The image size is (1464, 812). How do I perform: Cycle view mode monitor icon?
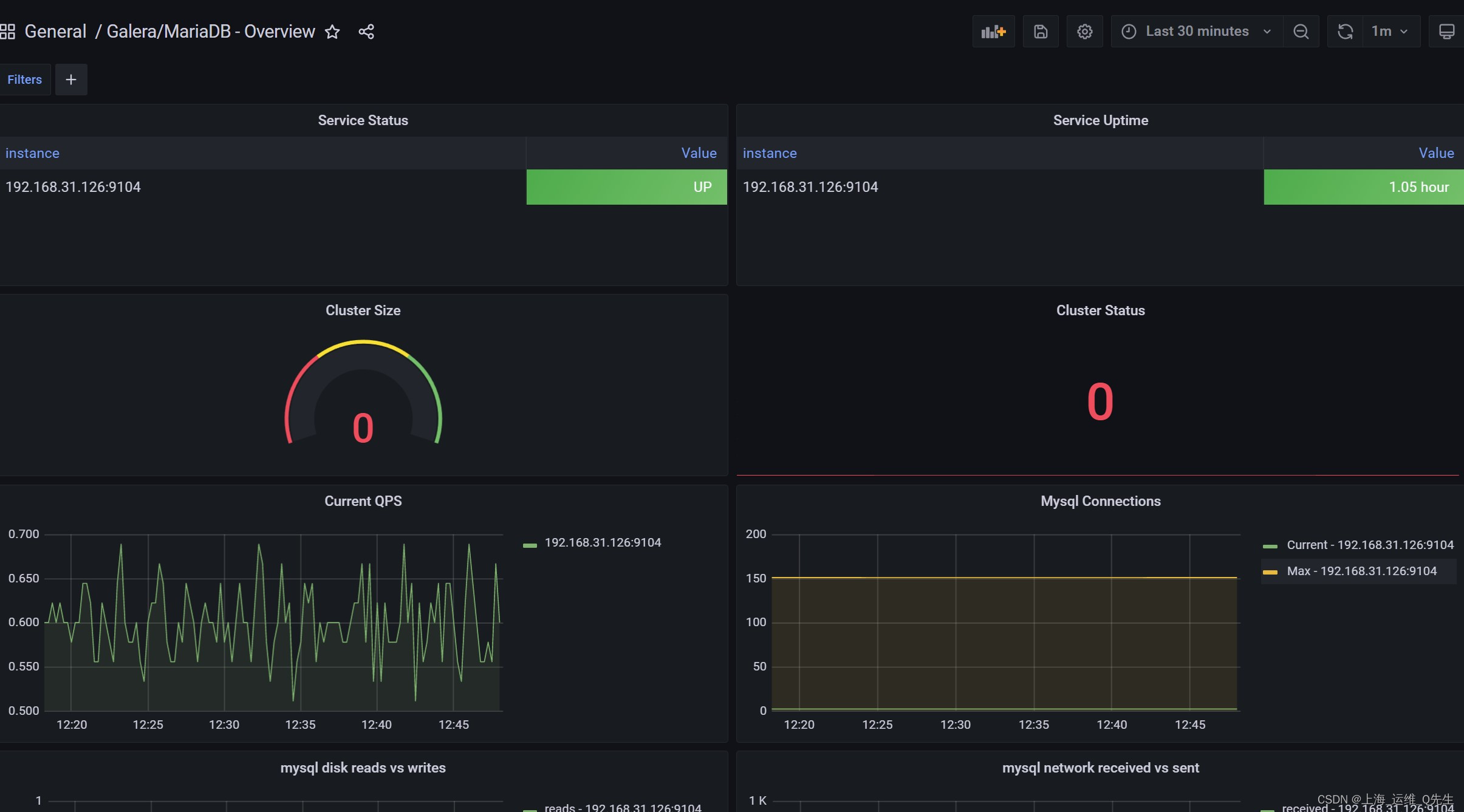(1446, 32)
